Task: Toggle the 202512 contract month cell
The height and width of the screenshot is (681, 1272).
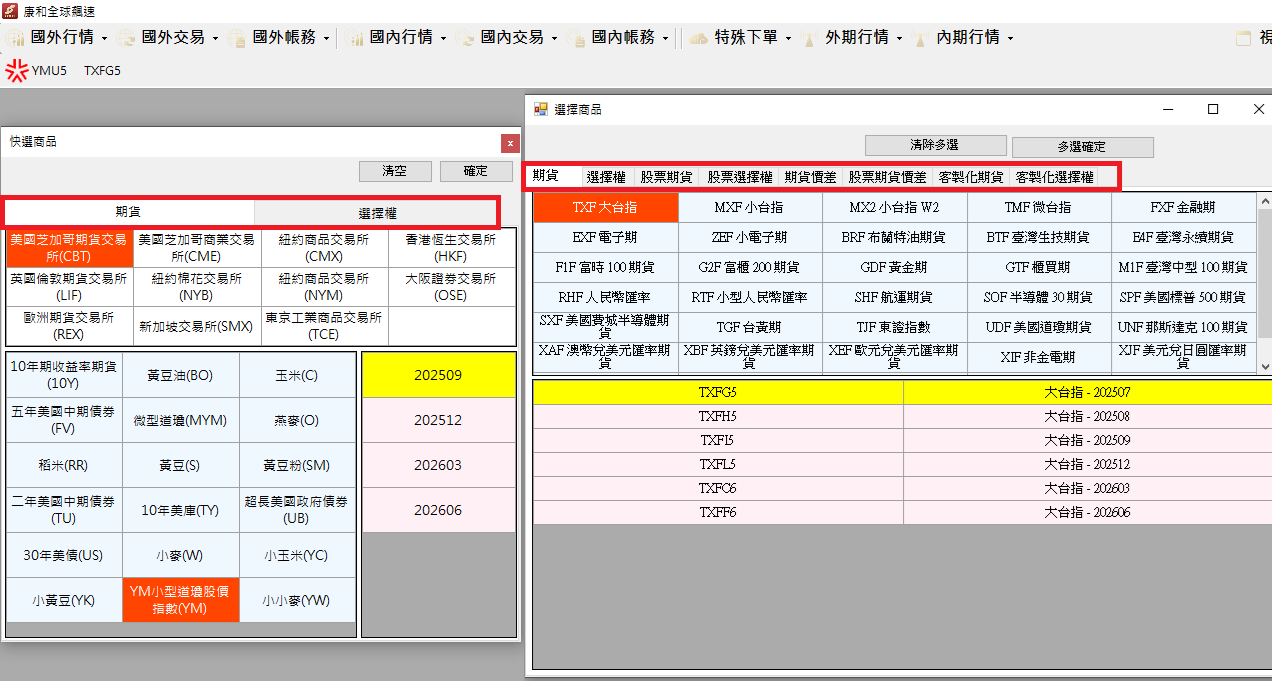Action: 438,419
